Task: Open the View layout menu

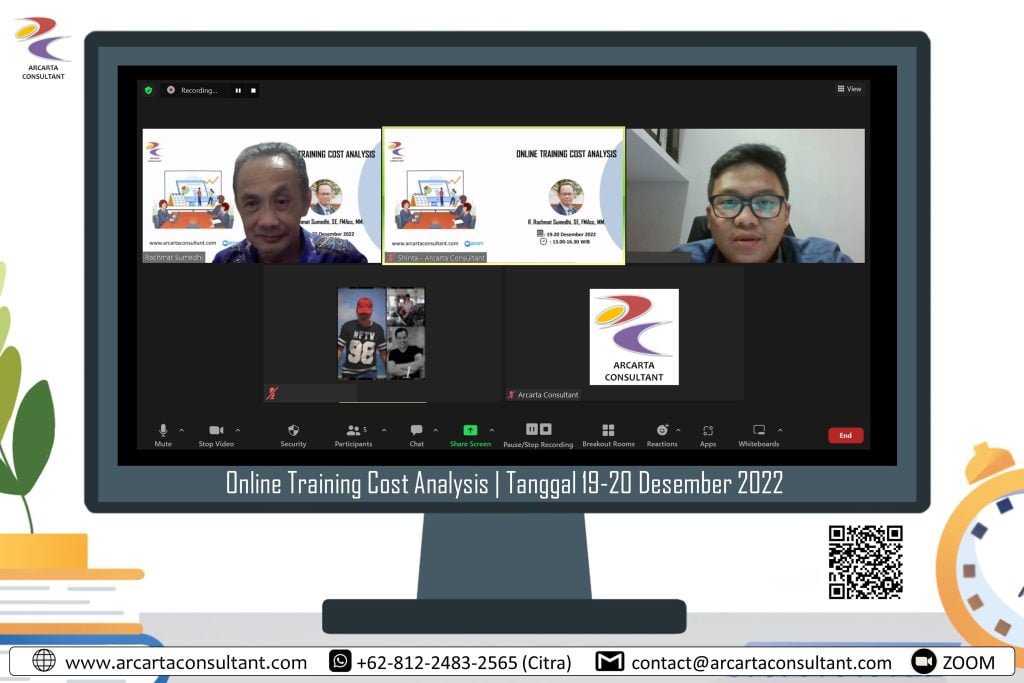Action: coord(849,89)
